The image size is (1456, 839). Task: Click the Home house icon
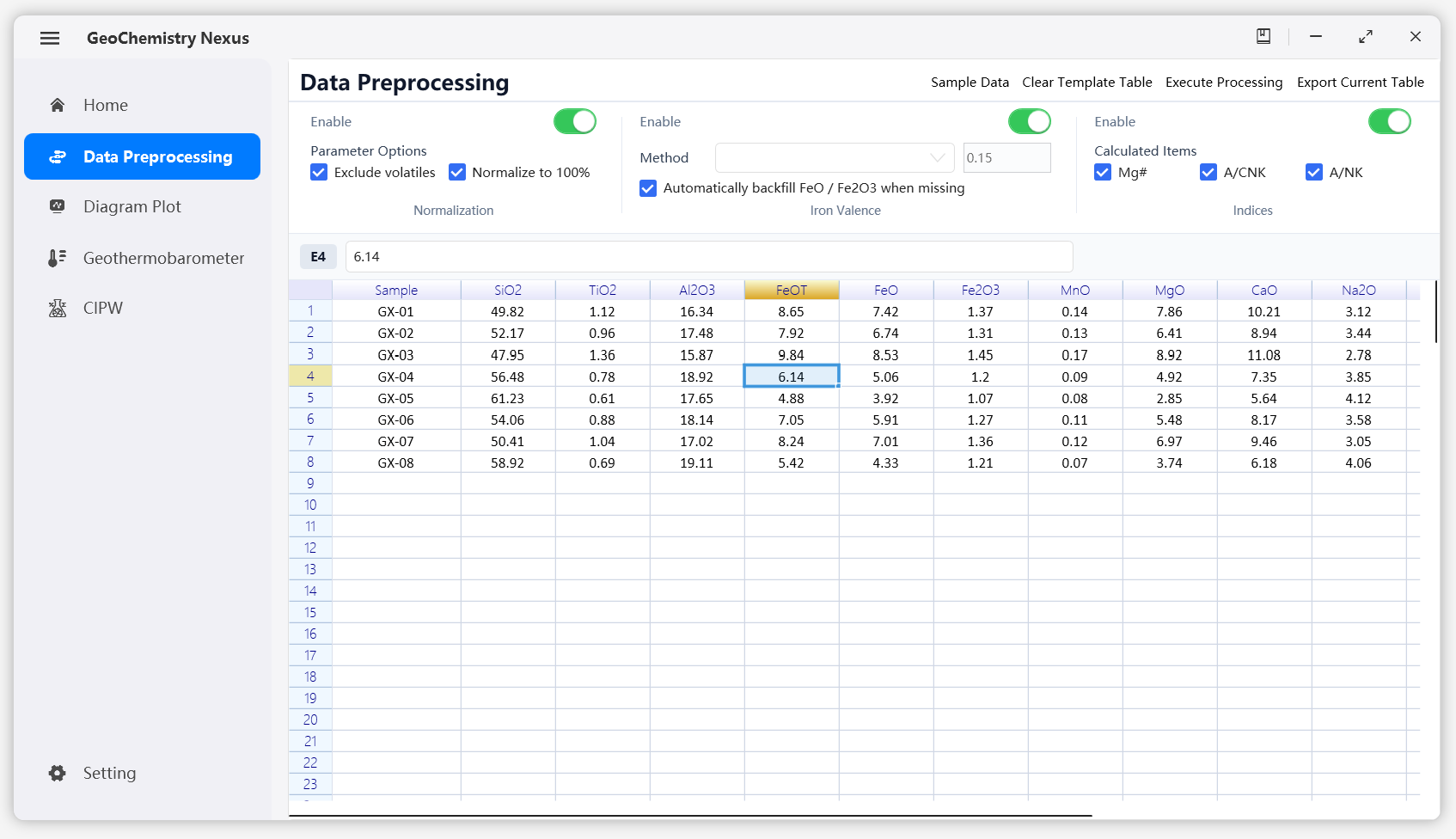pos(58,105)
